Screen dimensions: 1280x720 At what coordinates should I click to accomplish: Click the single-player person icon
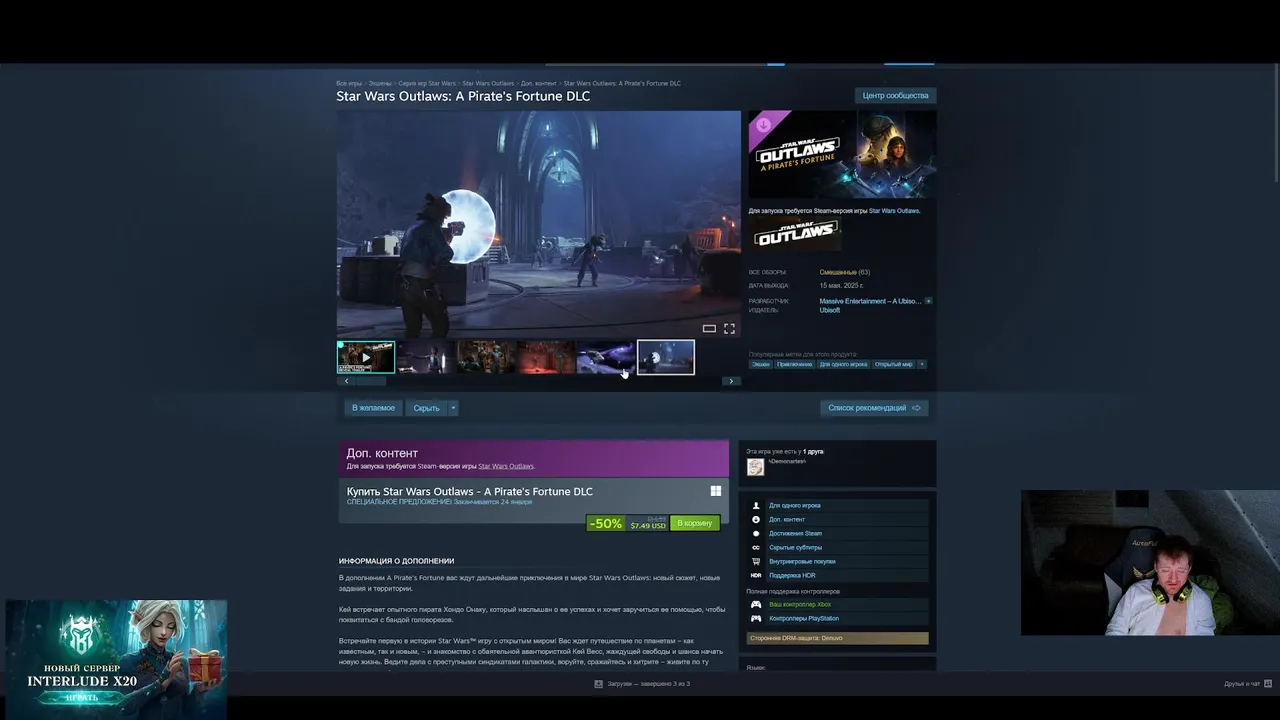point(756,506)
